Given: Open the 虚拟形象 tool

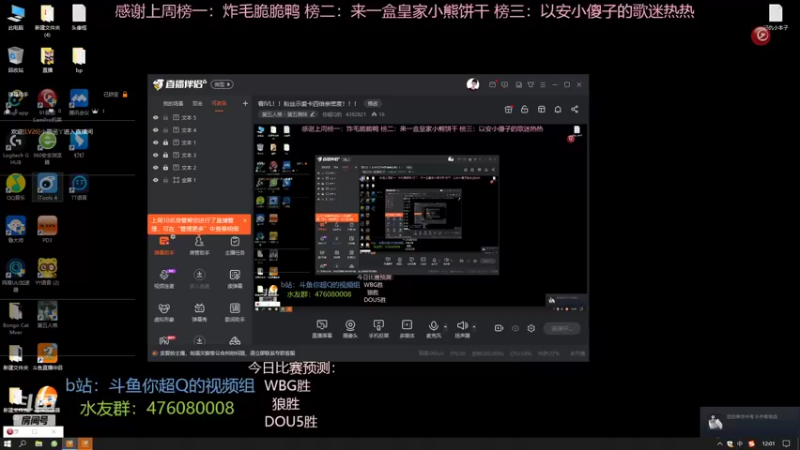Looking at the screenshot, I should (x=164, y=312).
